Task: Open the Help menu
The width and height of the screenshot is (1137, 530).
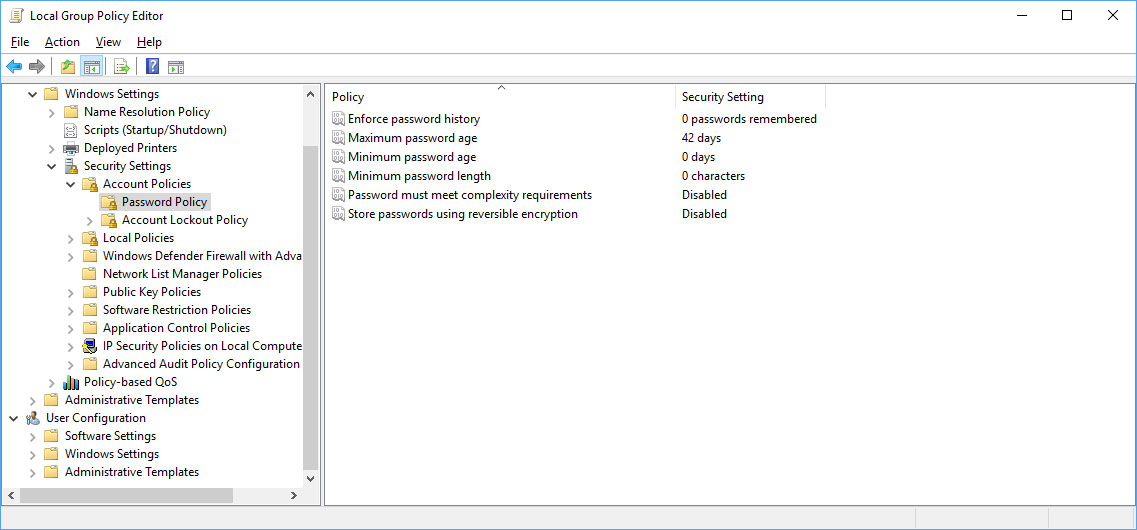Action: tap(149, 42)
